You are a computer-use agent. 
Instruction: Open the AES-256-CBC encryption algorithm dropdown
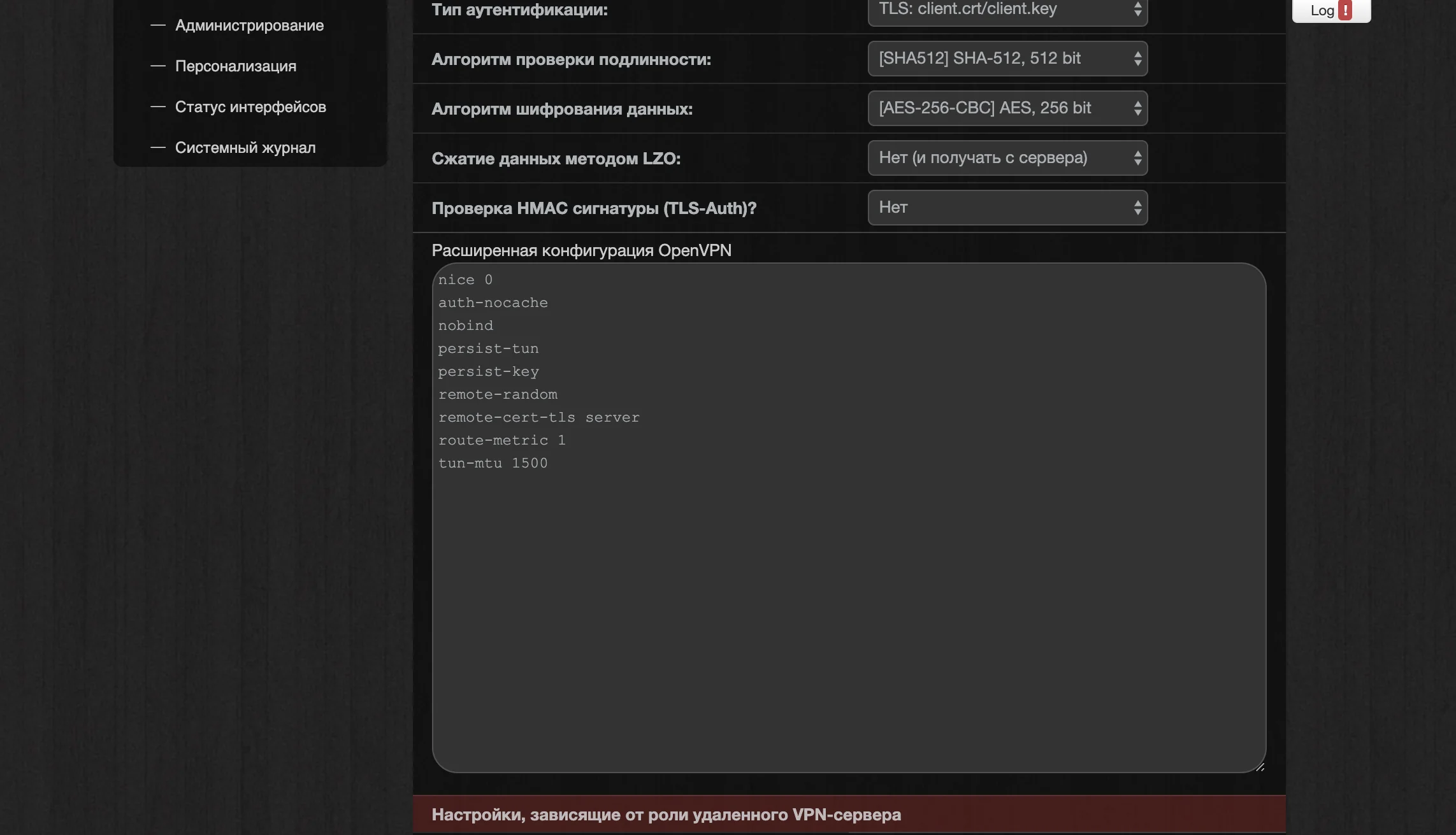pos(1007,108)
